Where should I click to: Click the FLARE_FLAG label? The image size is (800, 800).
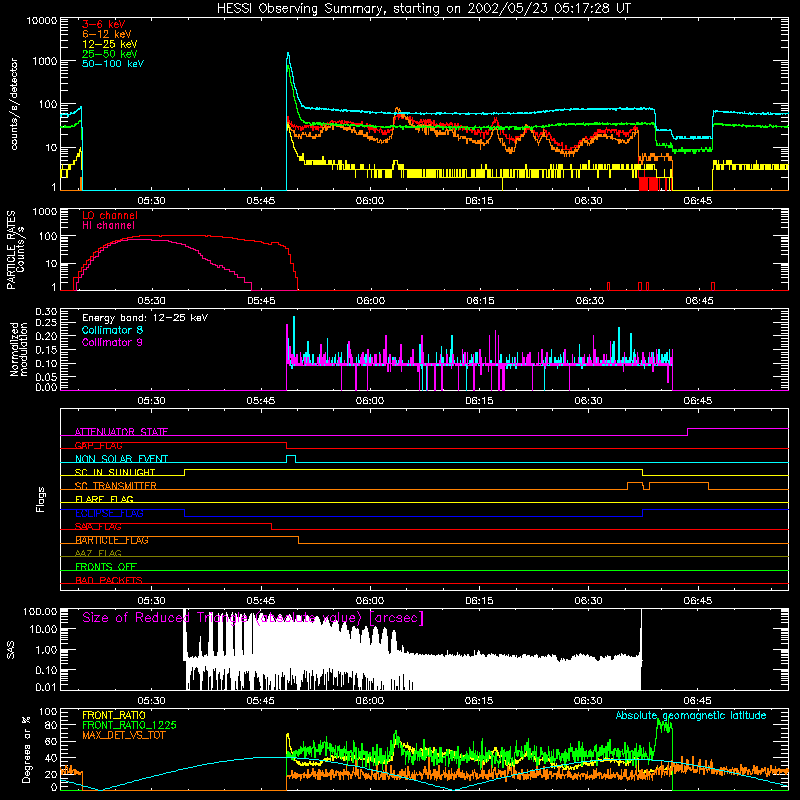[104, 499]
